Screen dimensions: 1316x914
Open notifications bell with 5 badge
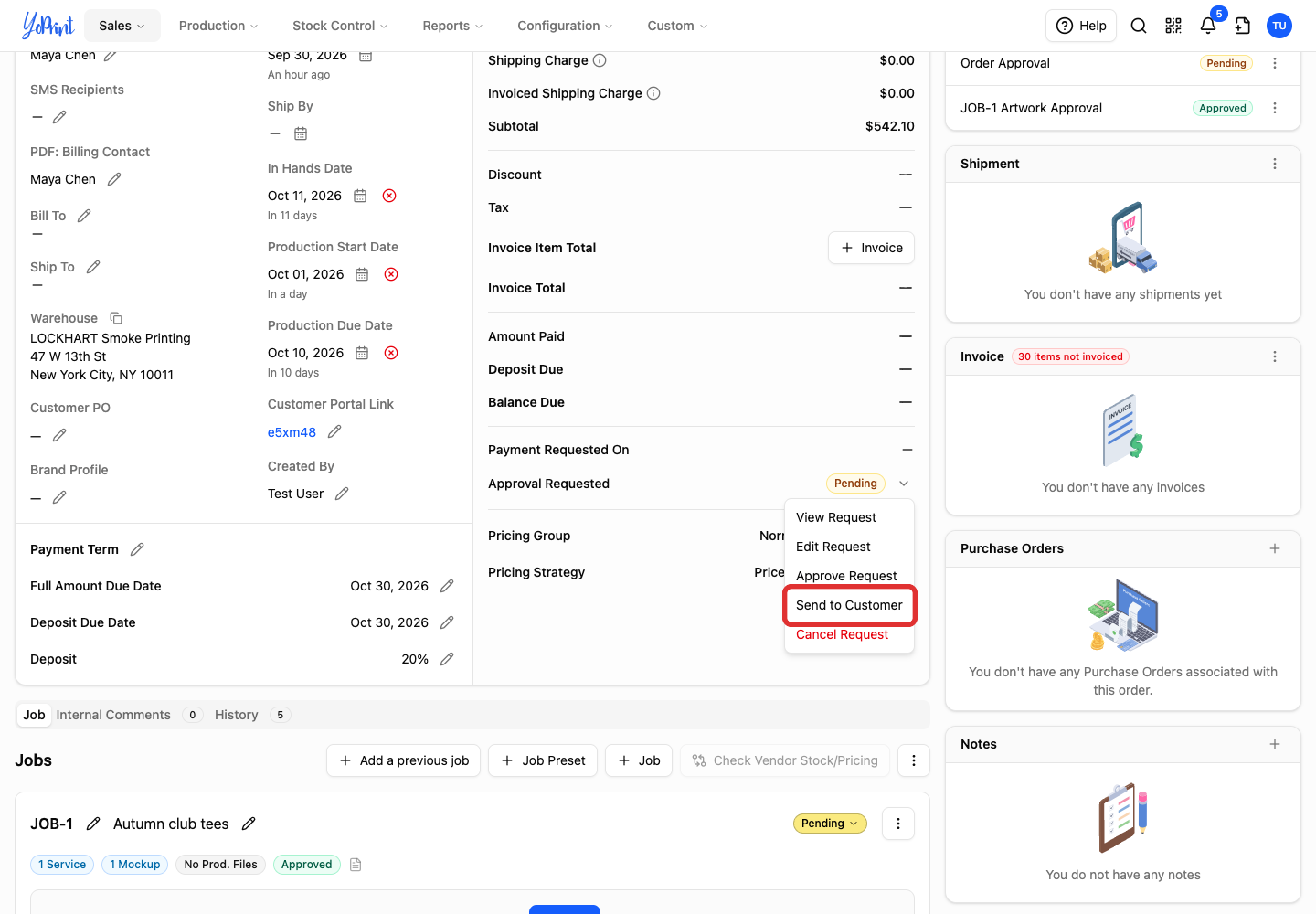1208,26
